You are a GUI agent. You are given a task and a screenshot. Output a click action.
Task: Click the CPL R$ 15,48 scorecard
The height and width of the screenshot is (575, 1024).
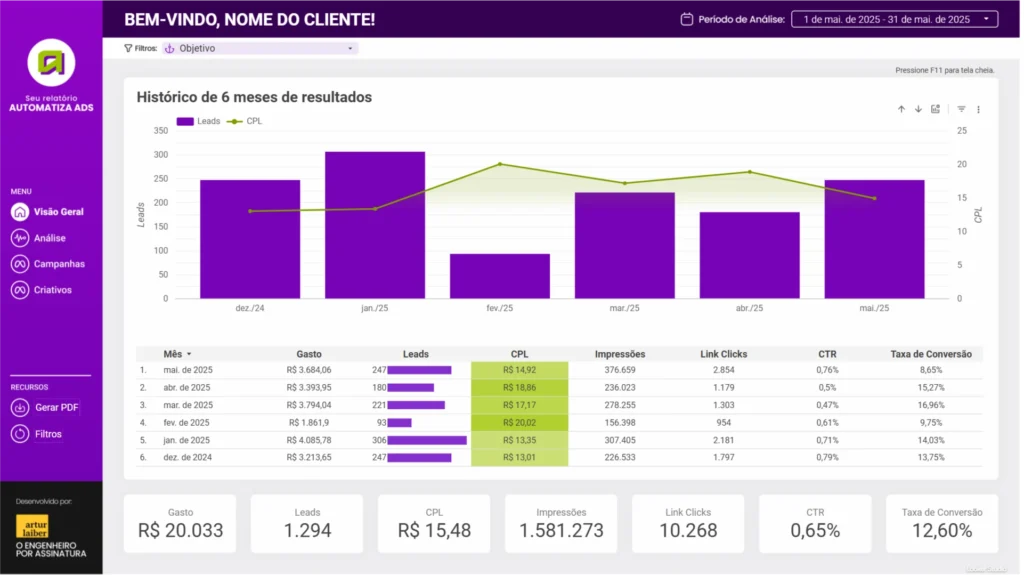tap(434, 524)
